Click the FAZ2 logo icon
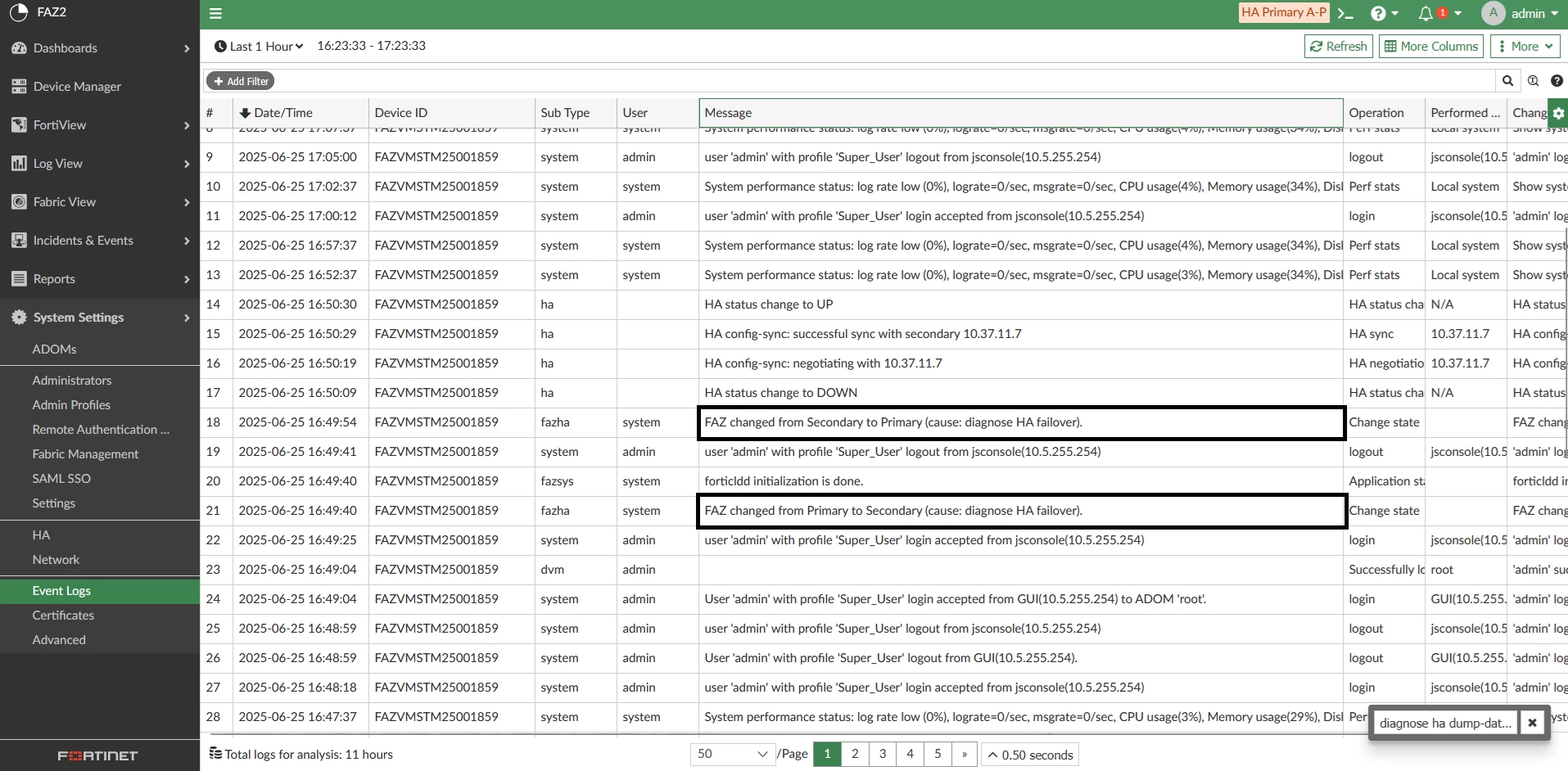The image size is (1568, 771). 18,12
